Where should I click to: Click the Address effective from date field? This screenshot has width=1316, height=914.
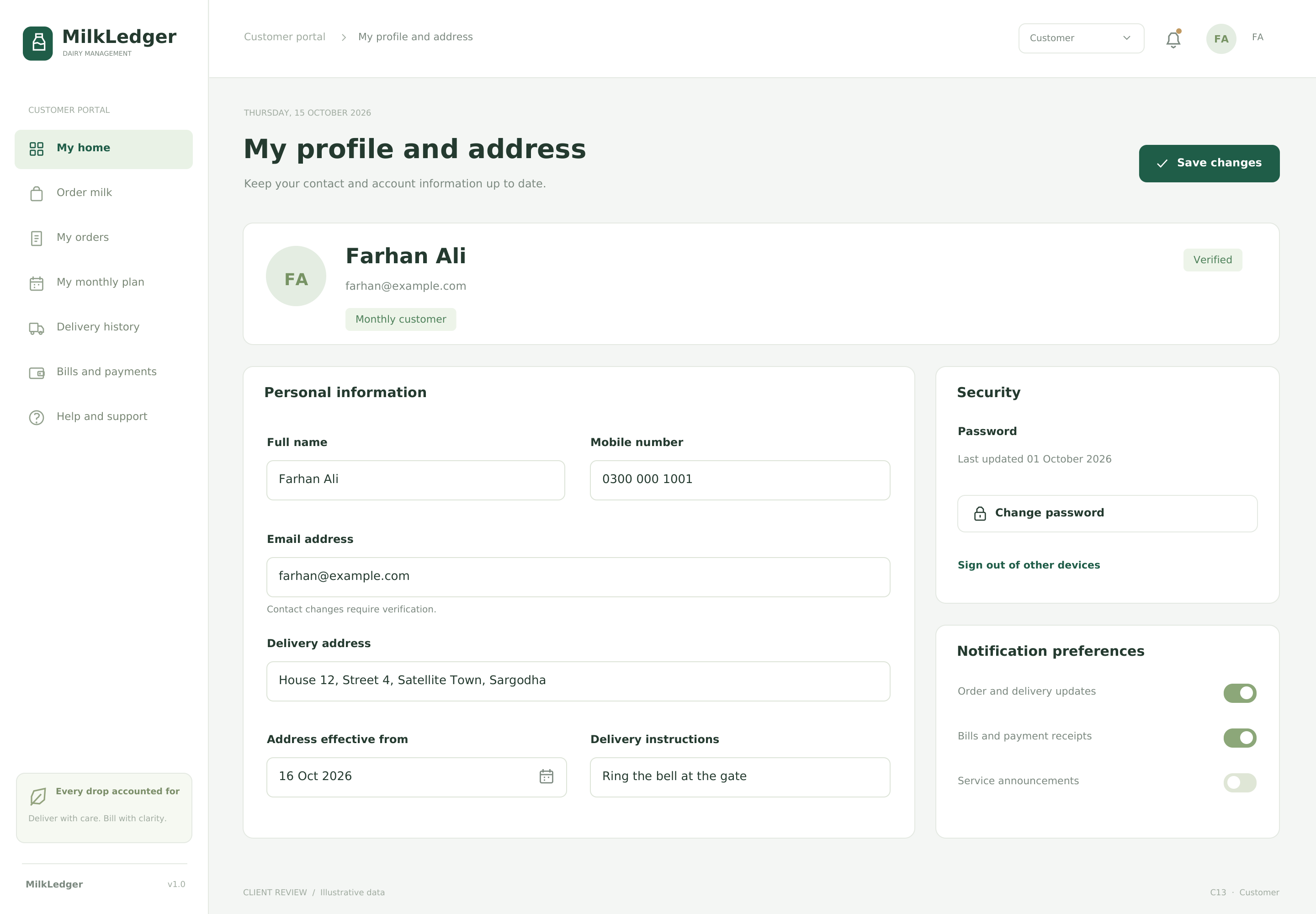click(416, 777)
